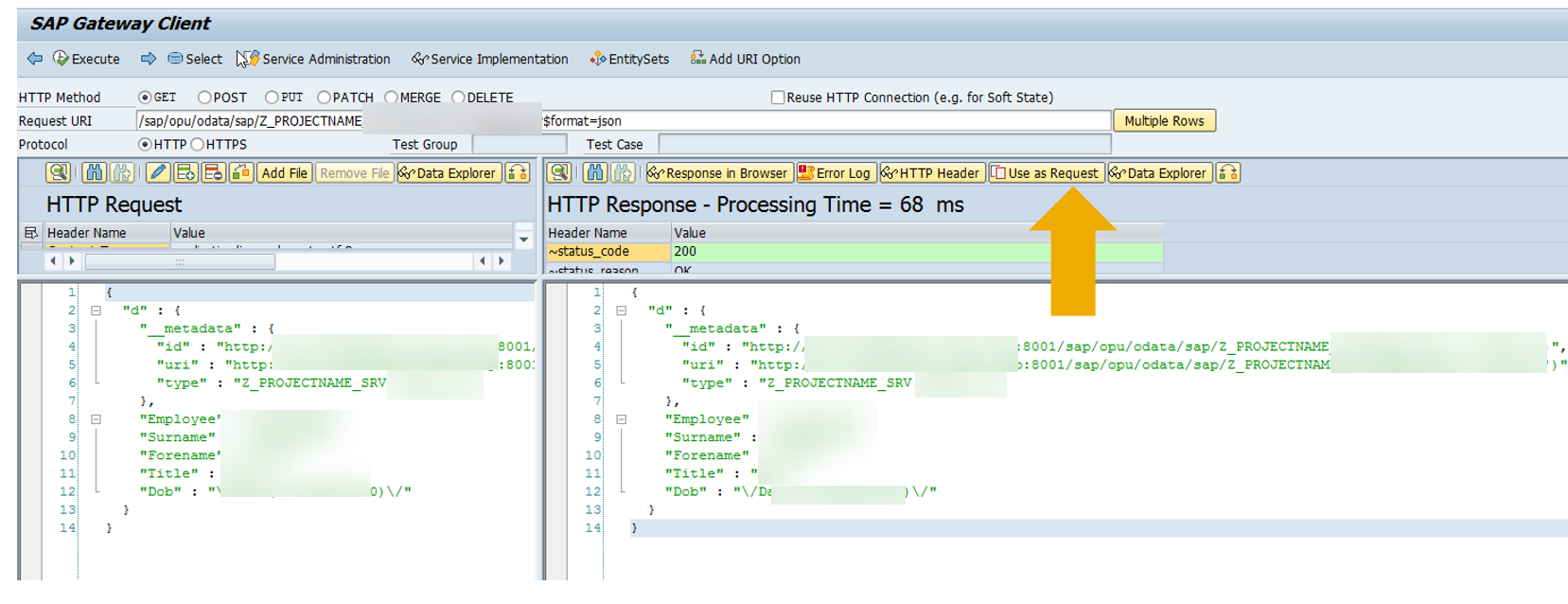
Task: Collapse the "Employee" node in request body
Action: pyautogui.click(x=96, y=419)
